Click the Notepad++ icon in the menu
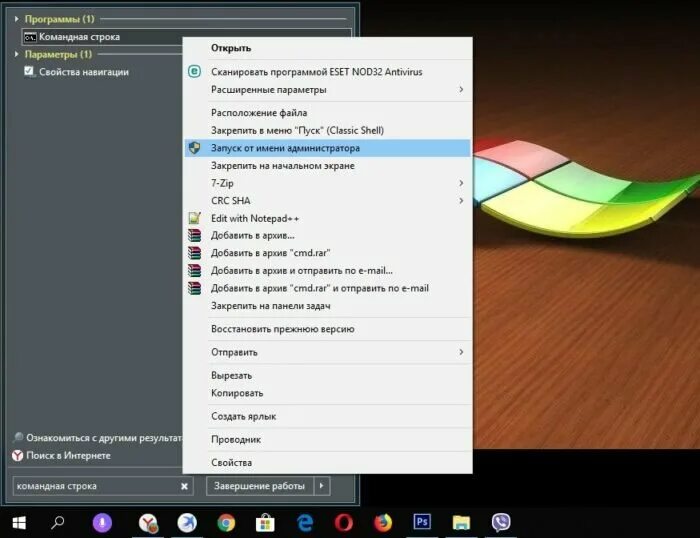This screenshot has width=700, height=538. 194,218
